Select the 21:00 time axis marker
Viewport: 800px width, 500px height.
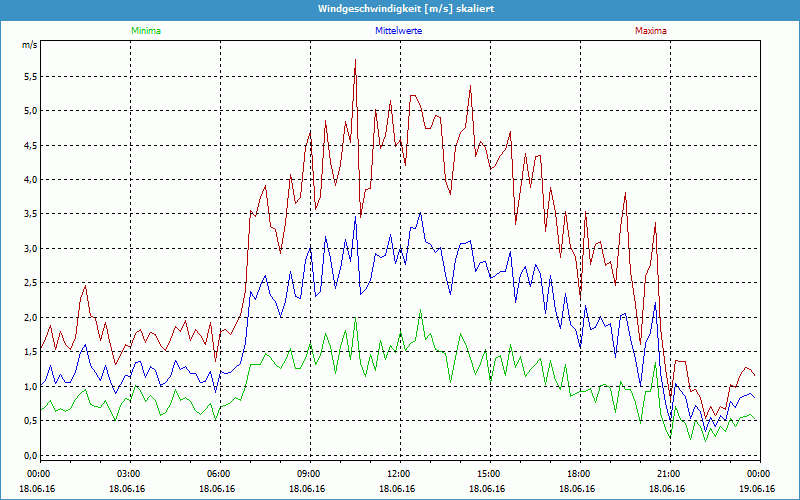(x=668, y=474)
